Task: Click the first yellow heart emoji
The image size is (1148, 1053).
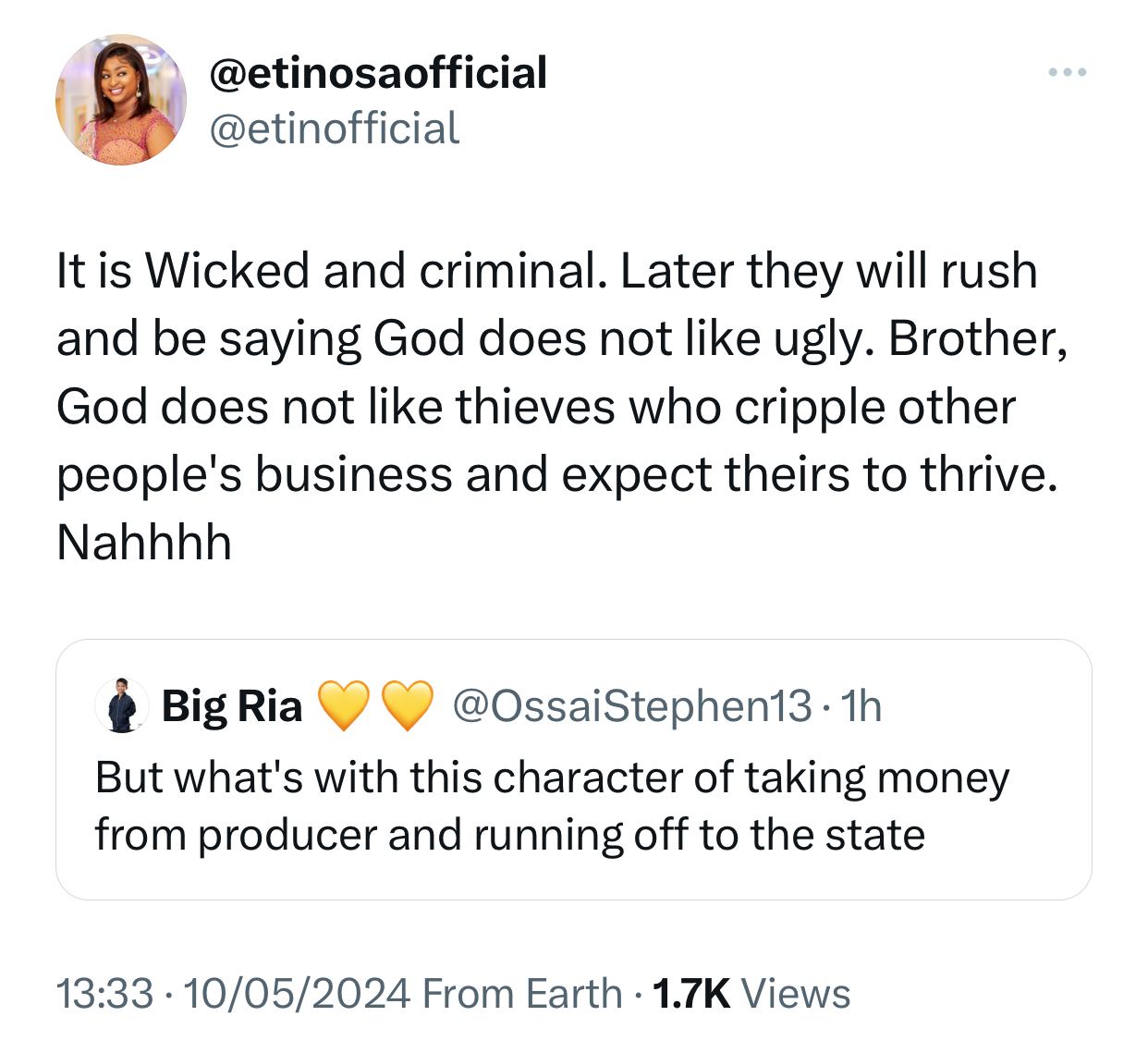Action: [343, 705]
